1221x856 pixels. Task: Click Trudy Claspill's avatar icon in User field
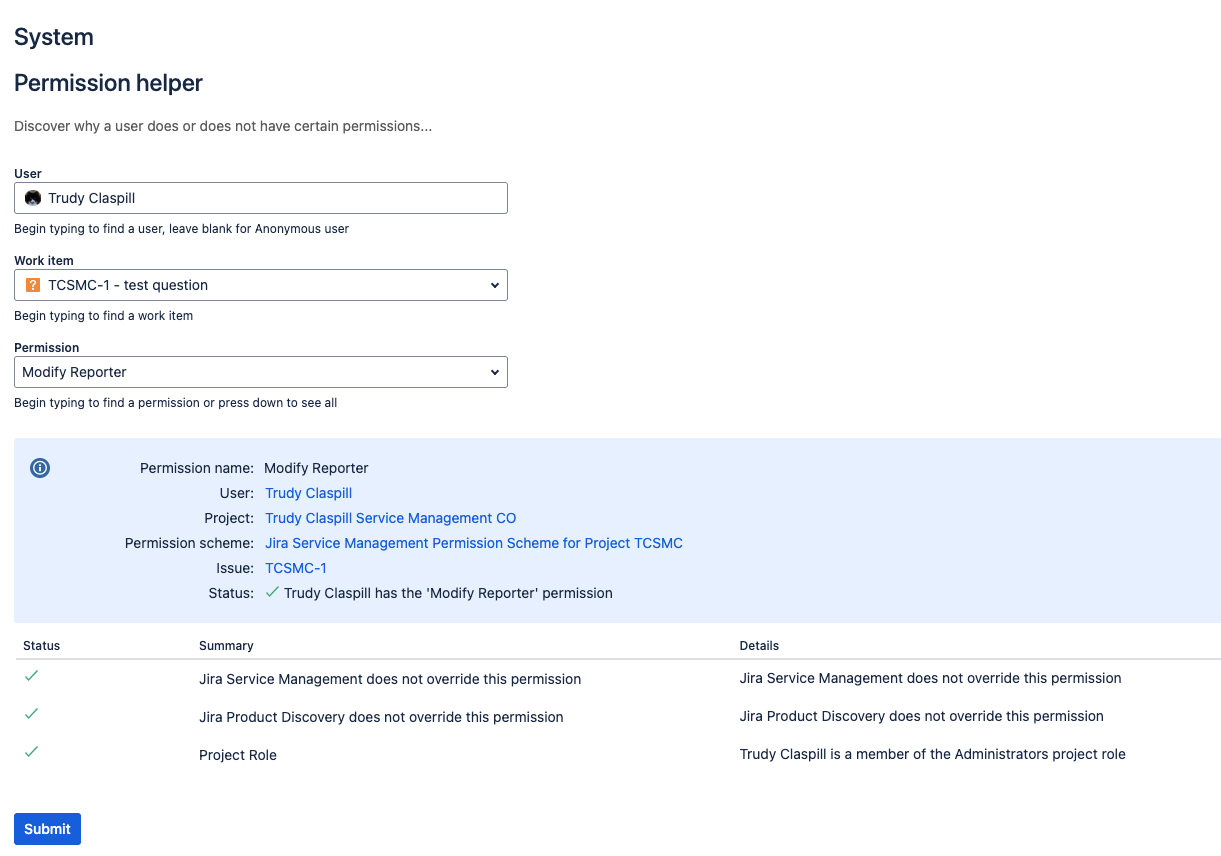pyautogui.click(x=33, y=197)
